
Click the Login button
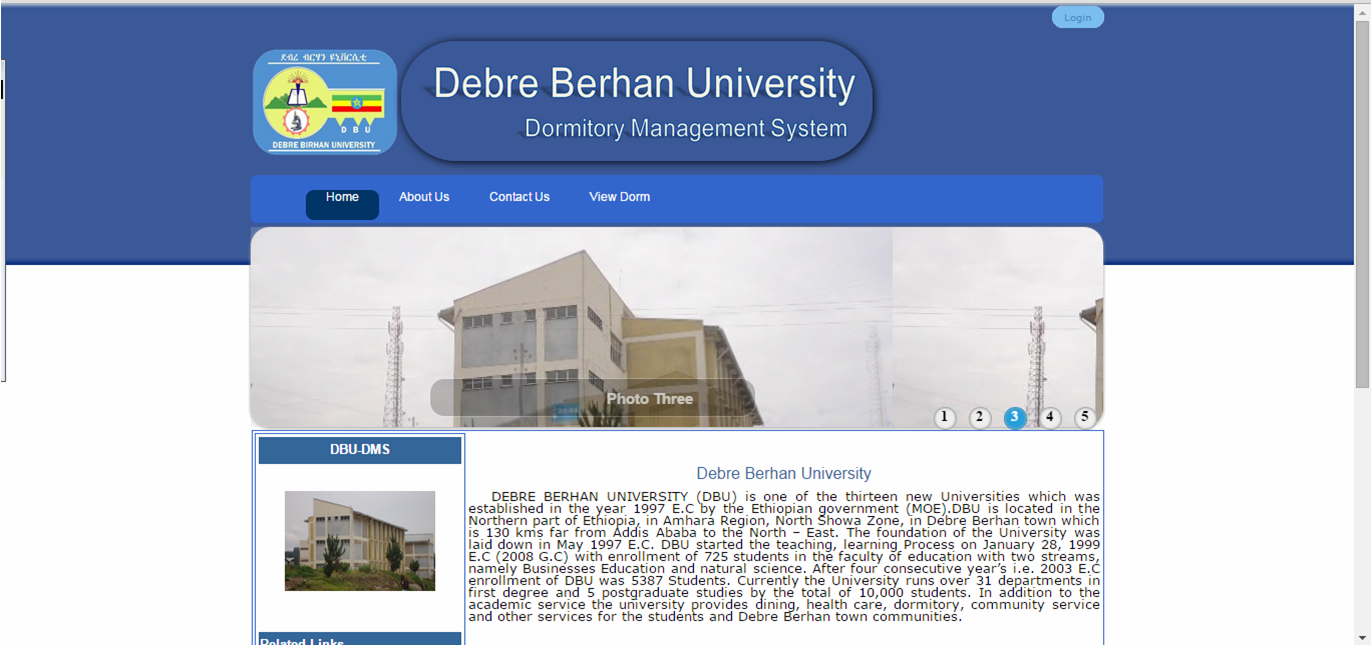coord(1077,17)
